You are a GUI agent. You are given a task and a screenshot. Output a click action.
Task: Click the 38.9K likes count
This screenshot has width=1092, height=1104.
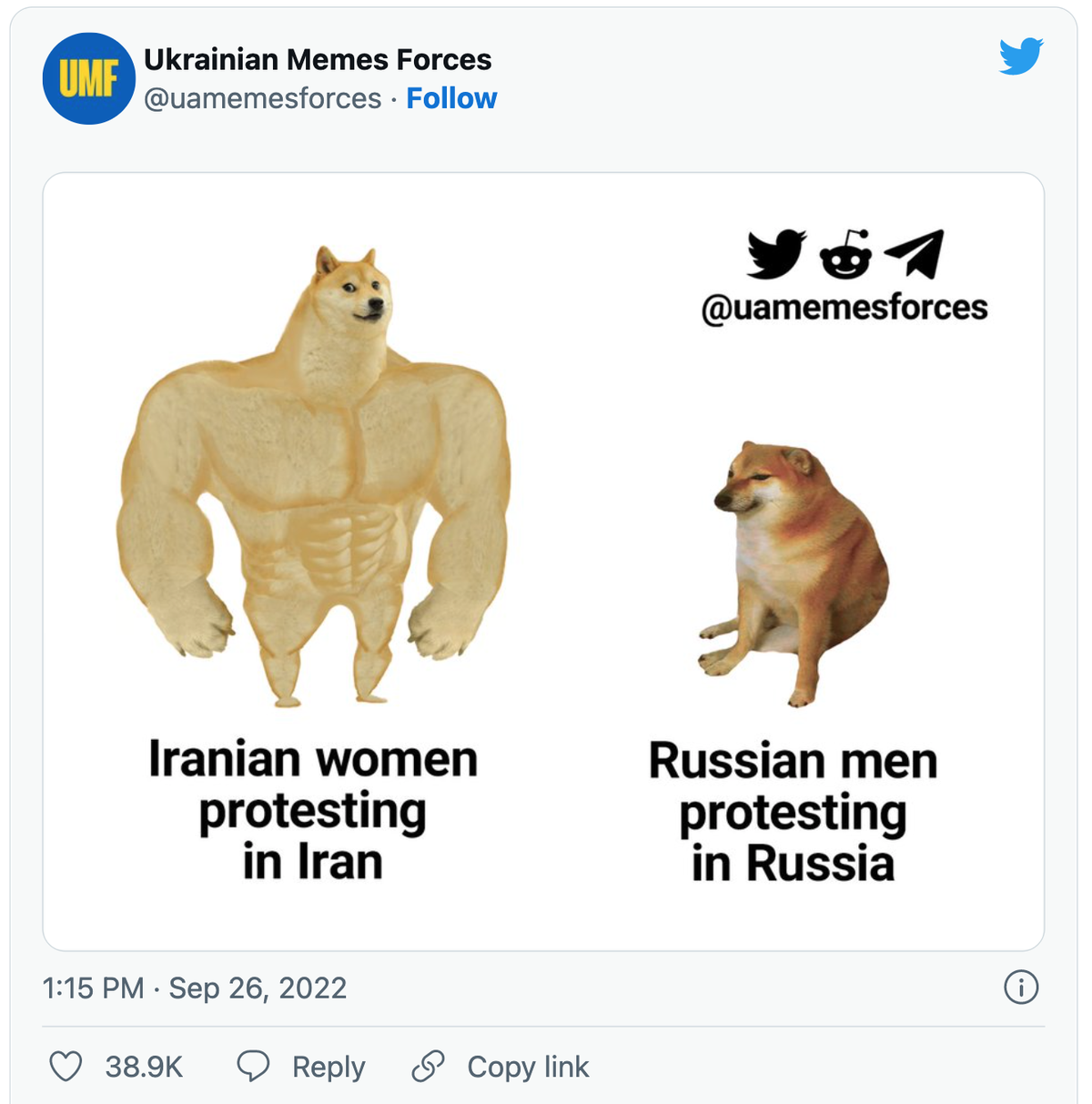click(144, 1067)
